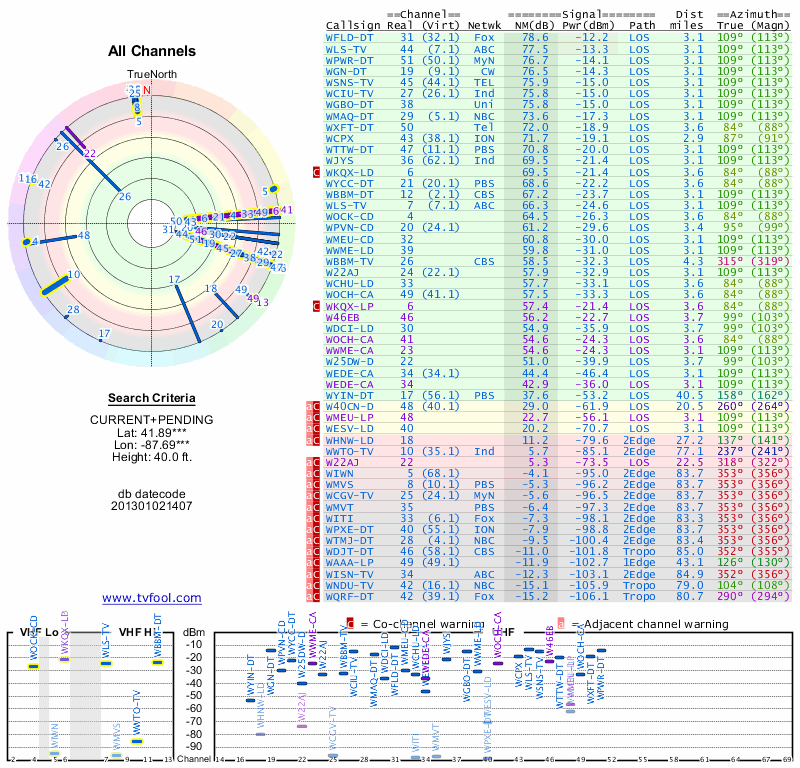Click the WNDU-TV callsign
This screenshot has height=768, width=800.
349,586
